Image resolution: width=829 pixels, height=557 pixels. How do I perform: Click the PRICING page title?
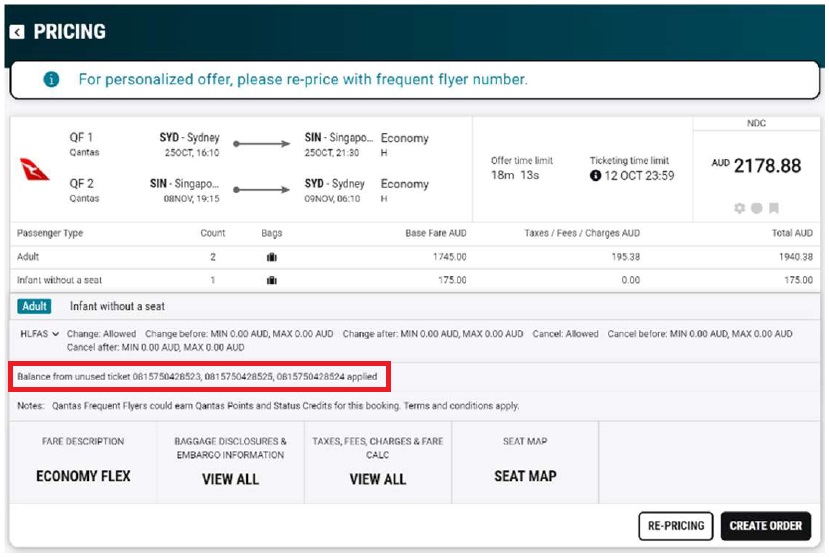[69, 32]
